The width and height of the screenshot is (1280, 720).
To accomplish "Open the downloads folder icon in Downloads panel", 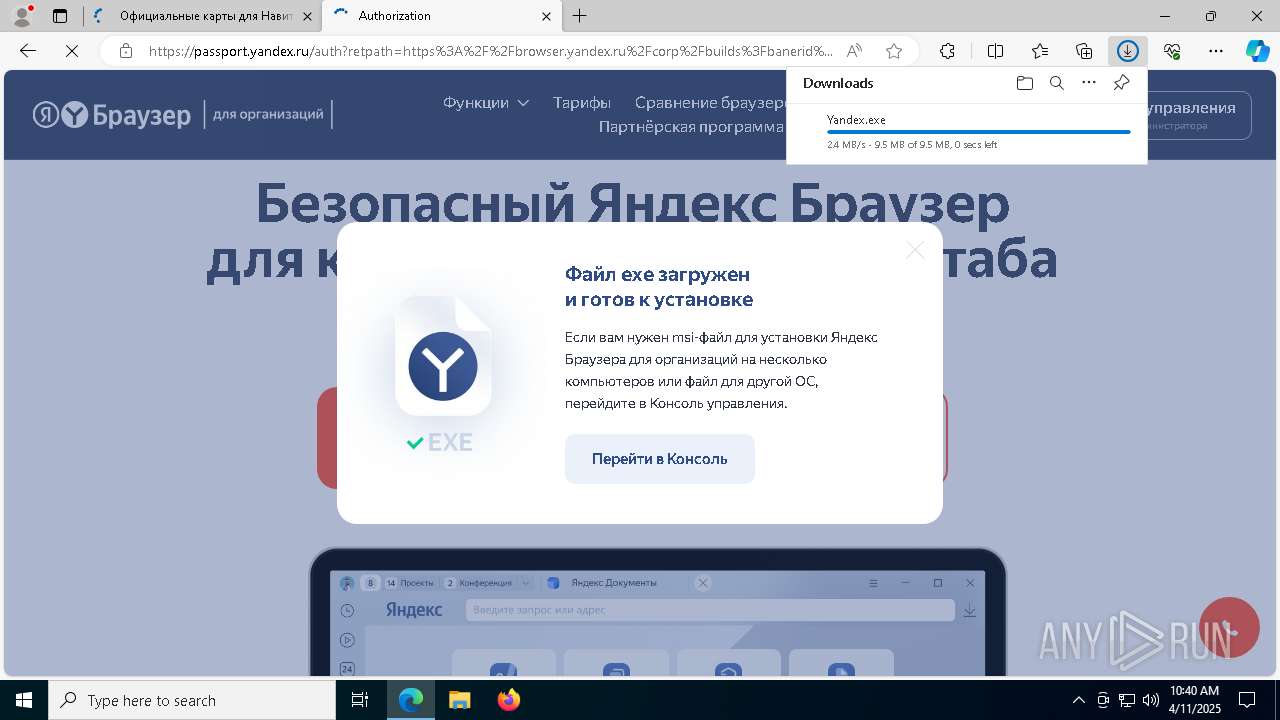I will tap(1025, 83).
